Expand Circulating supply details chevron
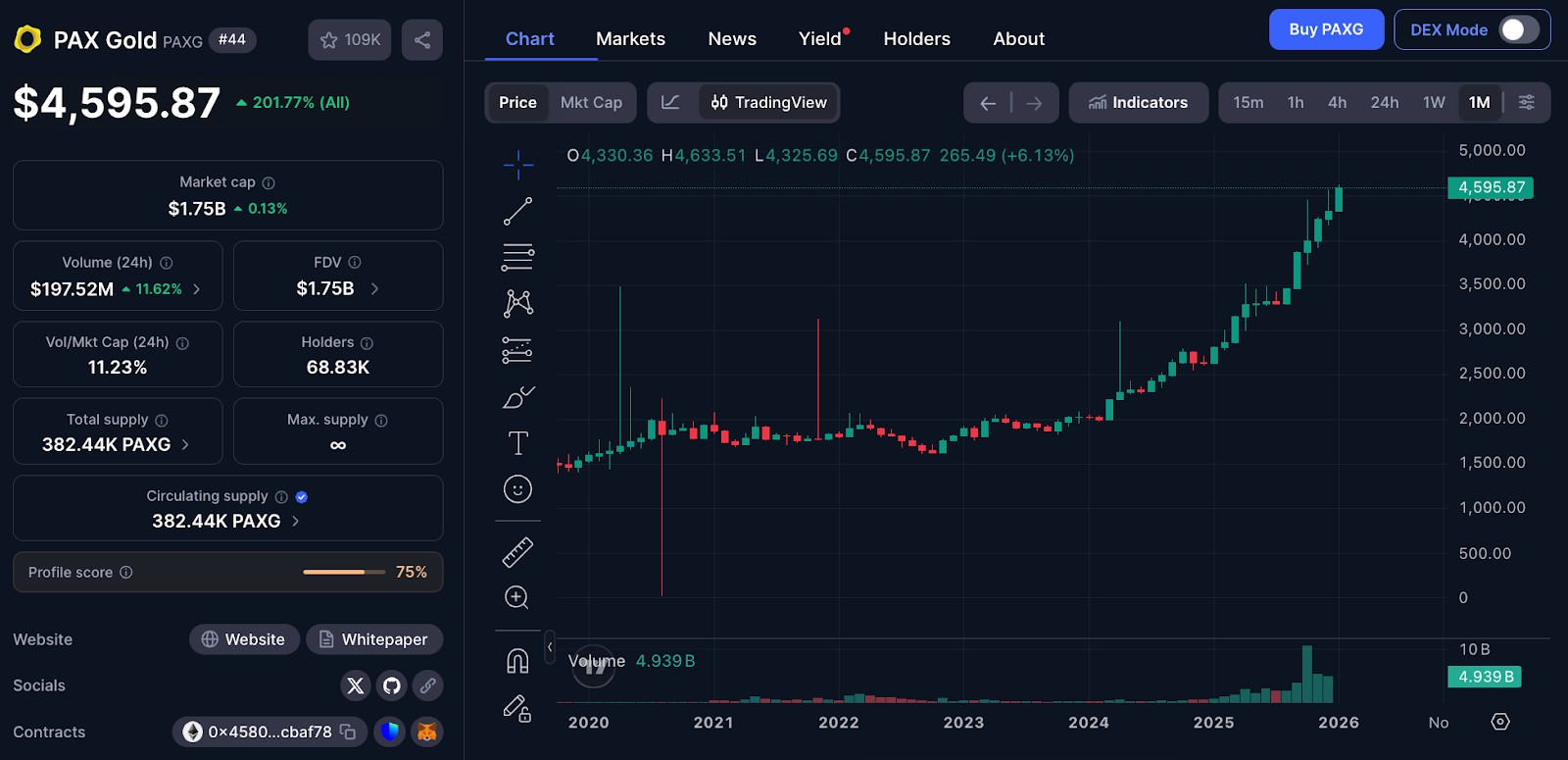Screen dimensions: 1568x760 (295, 522)
